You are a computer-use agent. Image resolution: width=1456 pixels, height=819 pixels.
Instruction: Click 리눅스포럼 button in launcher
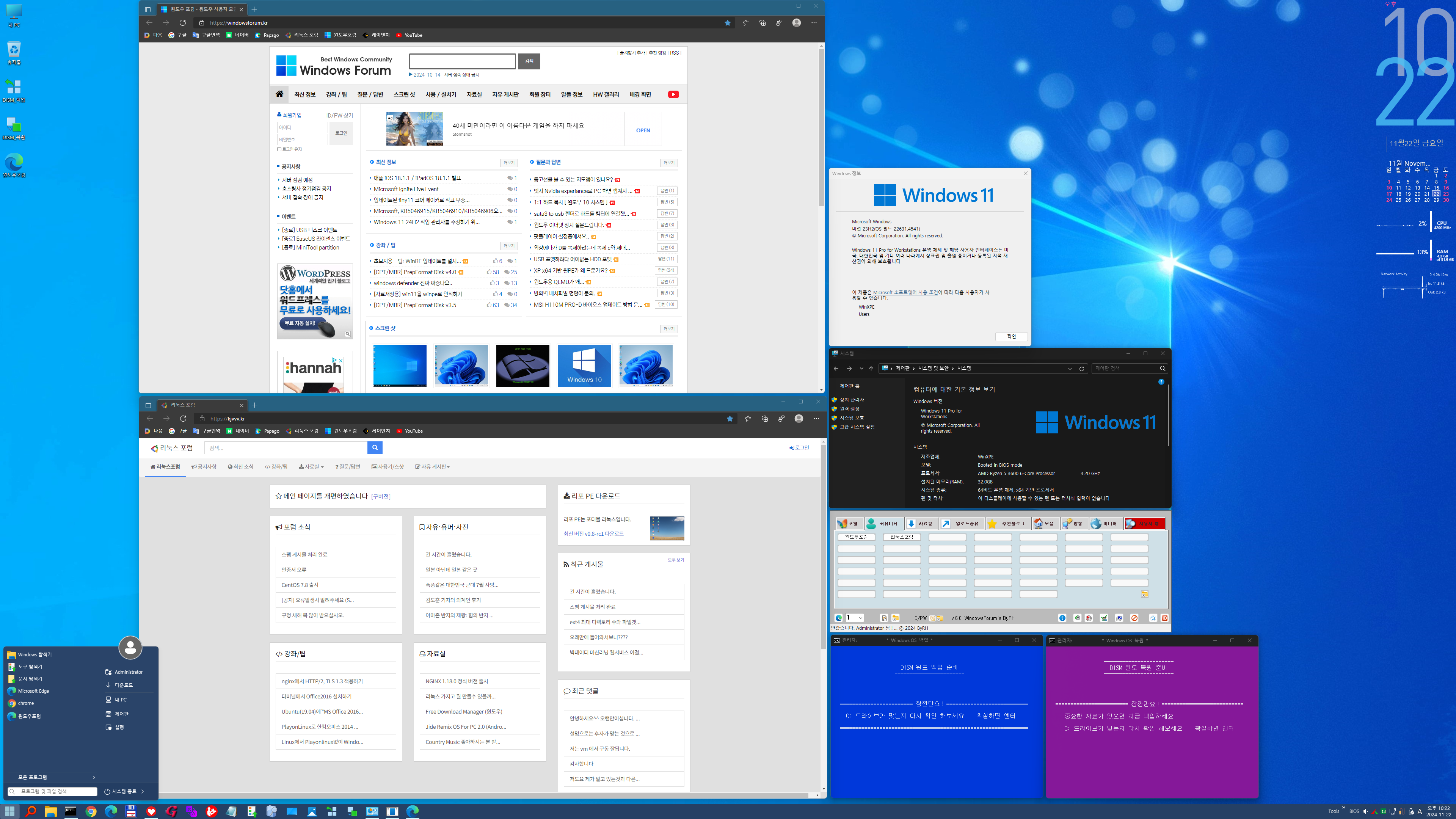902,537
